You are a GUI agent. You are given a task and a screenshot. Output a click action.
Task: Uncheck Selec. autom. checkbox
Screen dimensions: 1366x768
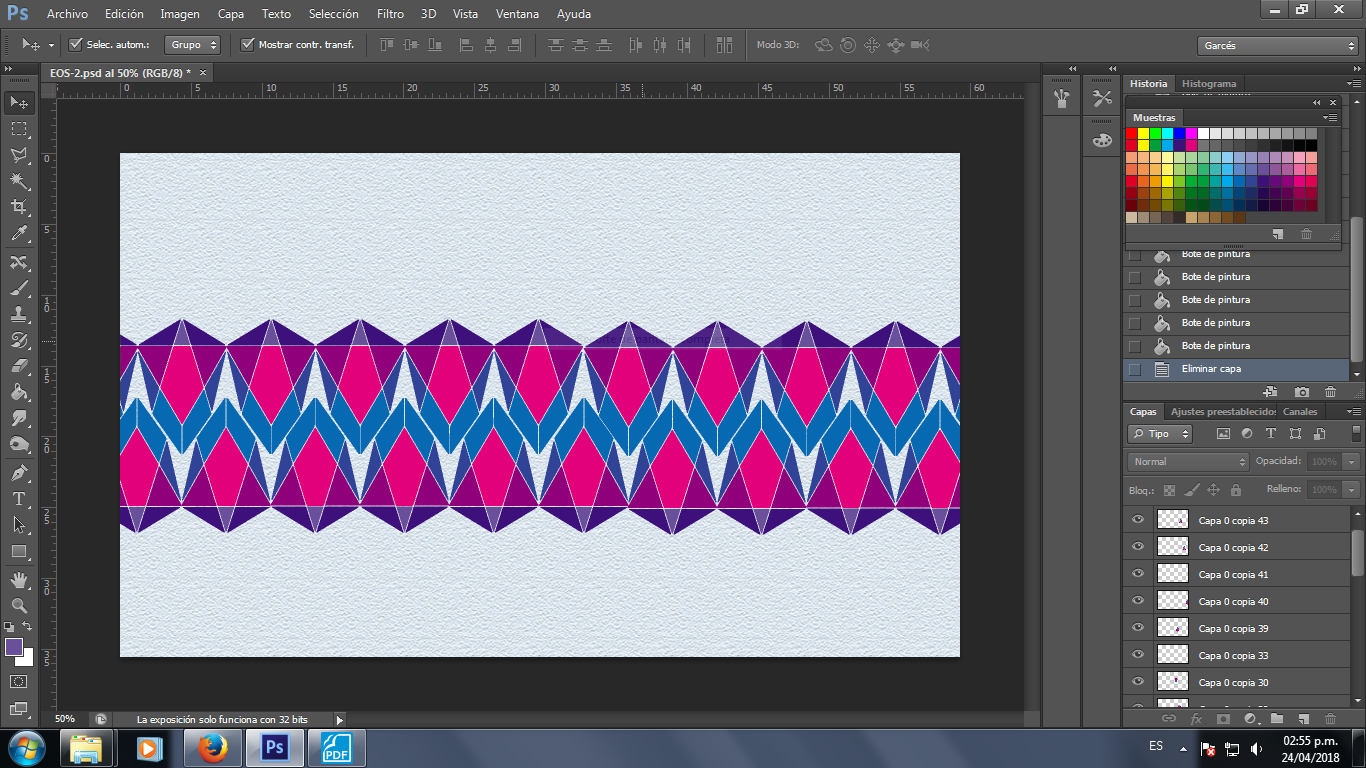75,44
